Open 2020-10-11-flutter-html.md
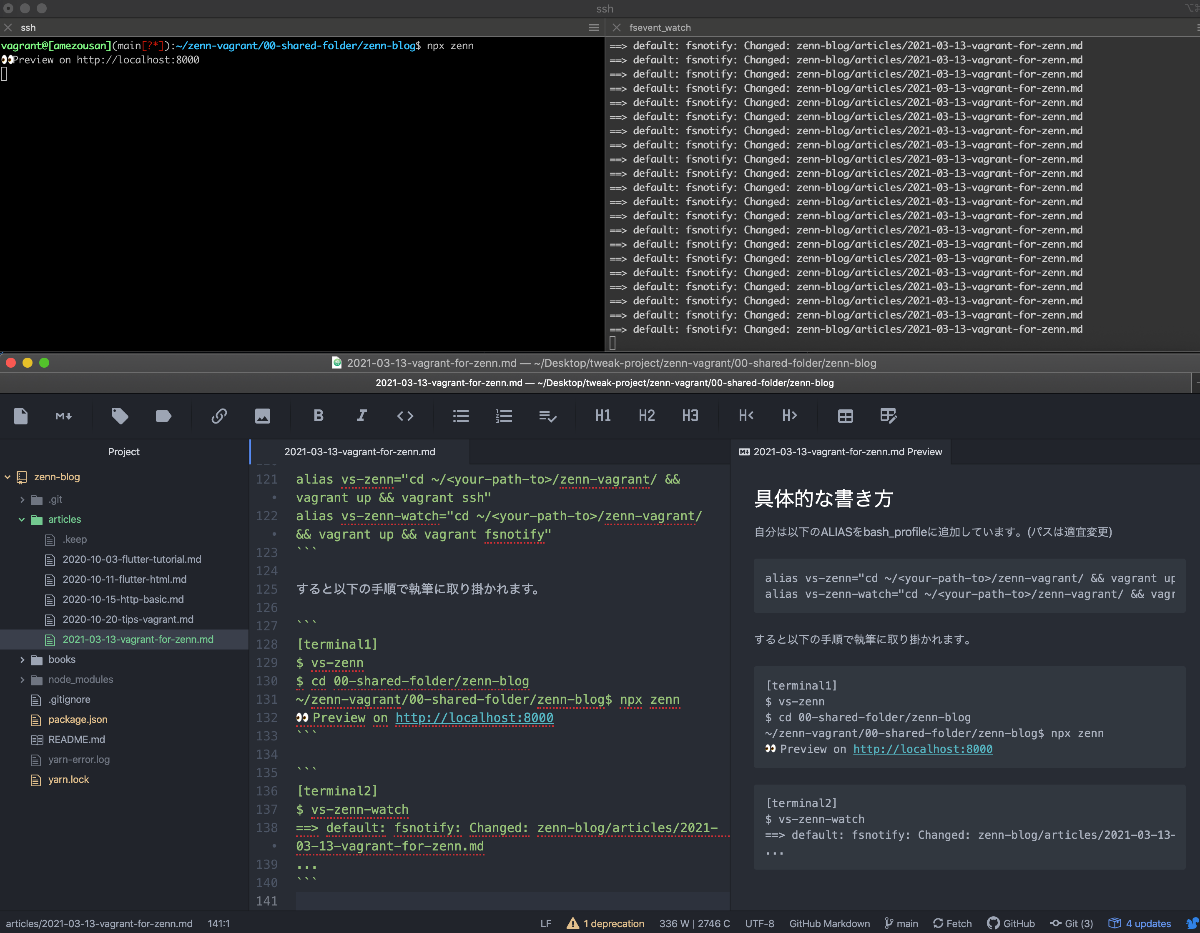The height and width of the screenshot is (933, 1200). click(124, 579)
